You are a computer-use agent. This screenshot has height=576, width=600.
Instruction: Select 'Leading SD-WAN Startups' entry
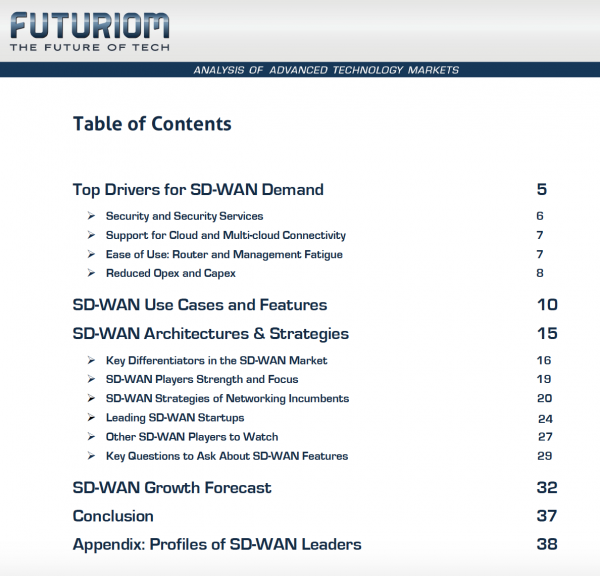pyautogui.click(x=175, y=418)
